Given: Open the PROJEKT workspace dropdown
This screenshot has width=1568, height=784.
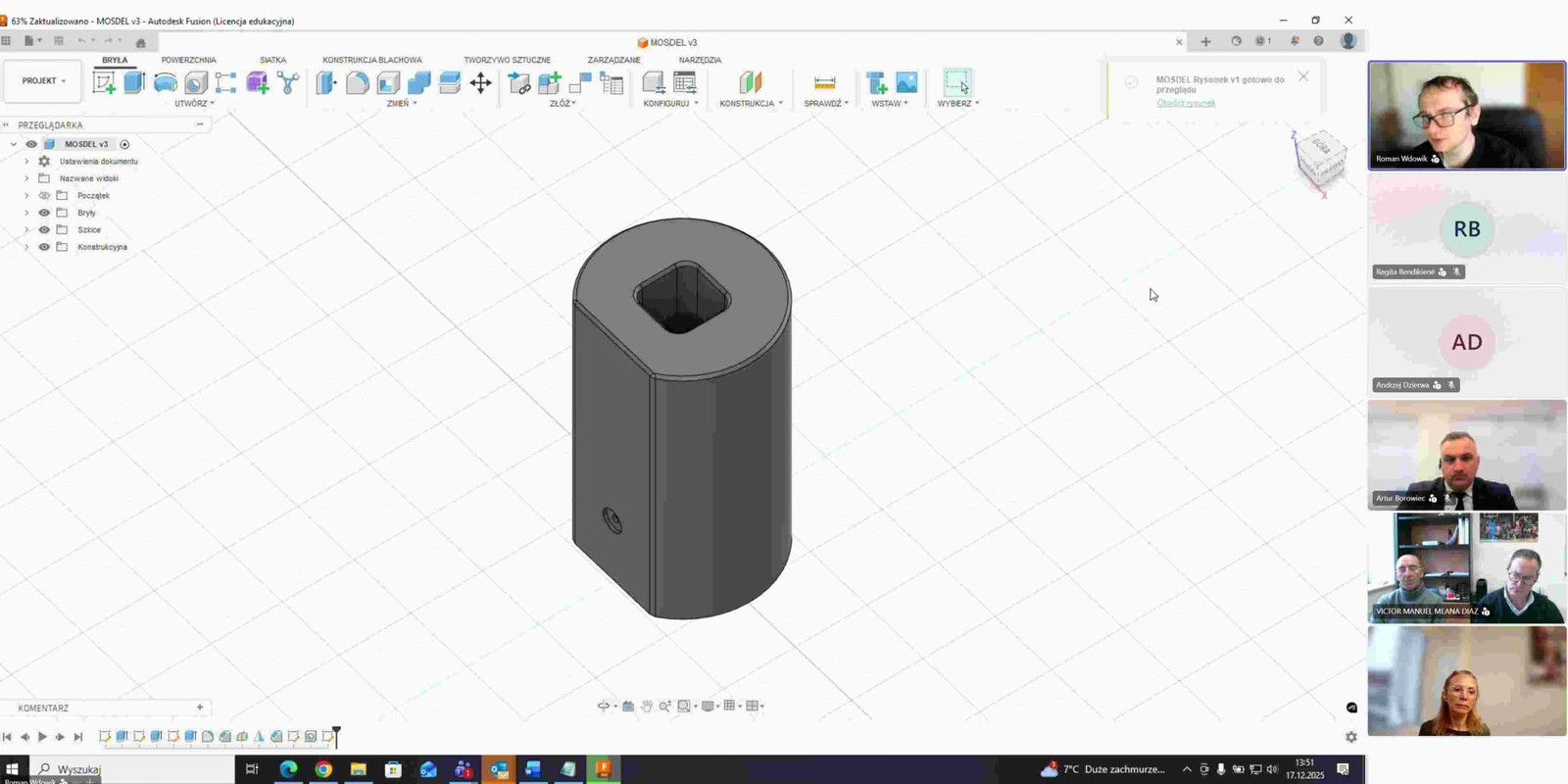Looking at the screenshot, I should click(x=43, y=81).
